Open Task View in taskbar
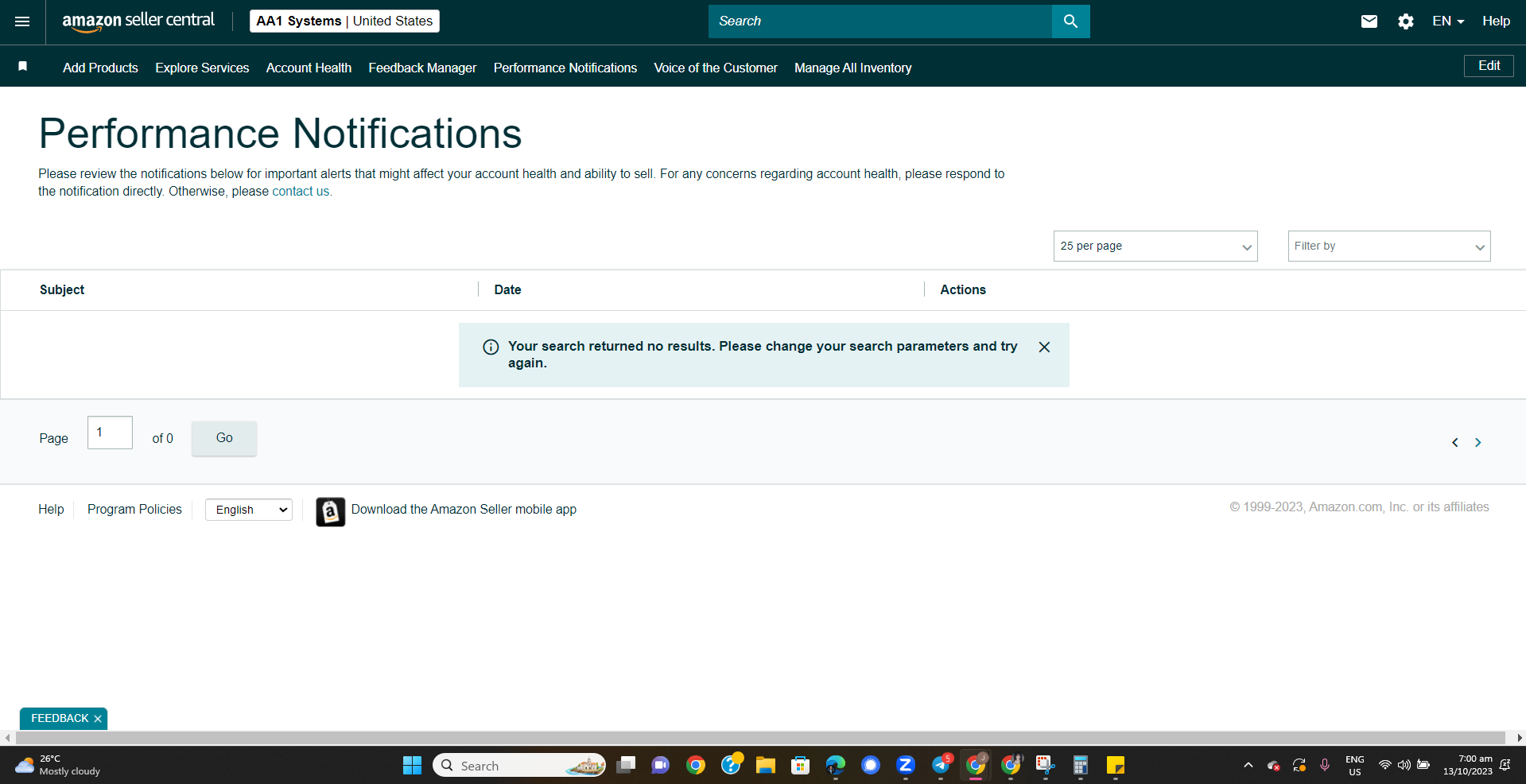The image size is (1526, 784). point(626,765)
